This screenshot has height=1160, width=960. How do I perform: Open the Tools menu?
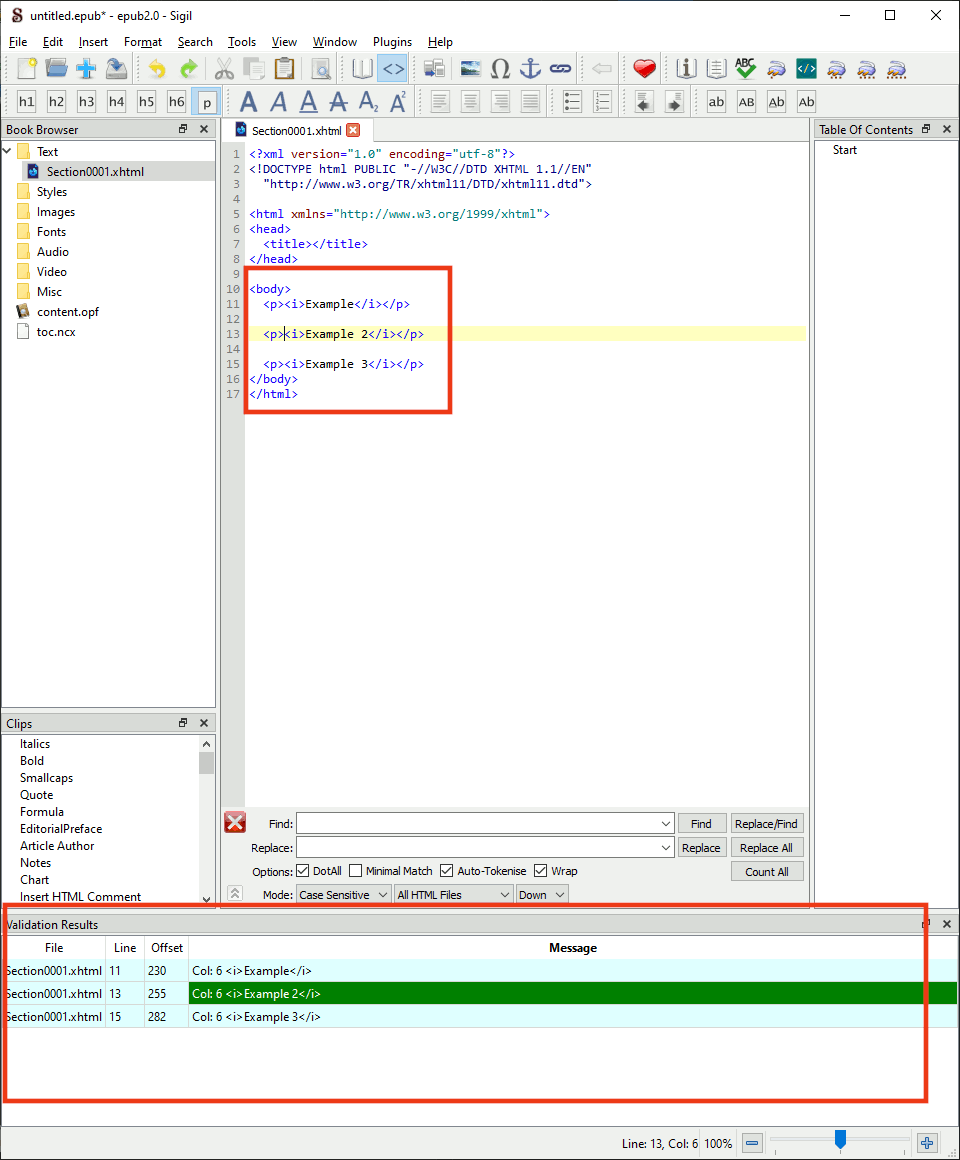(x=242, y=42)
